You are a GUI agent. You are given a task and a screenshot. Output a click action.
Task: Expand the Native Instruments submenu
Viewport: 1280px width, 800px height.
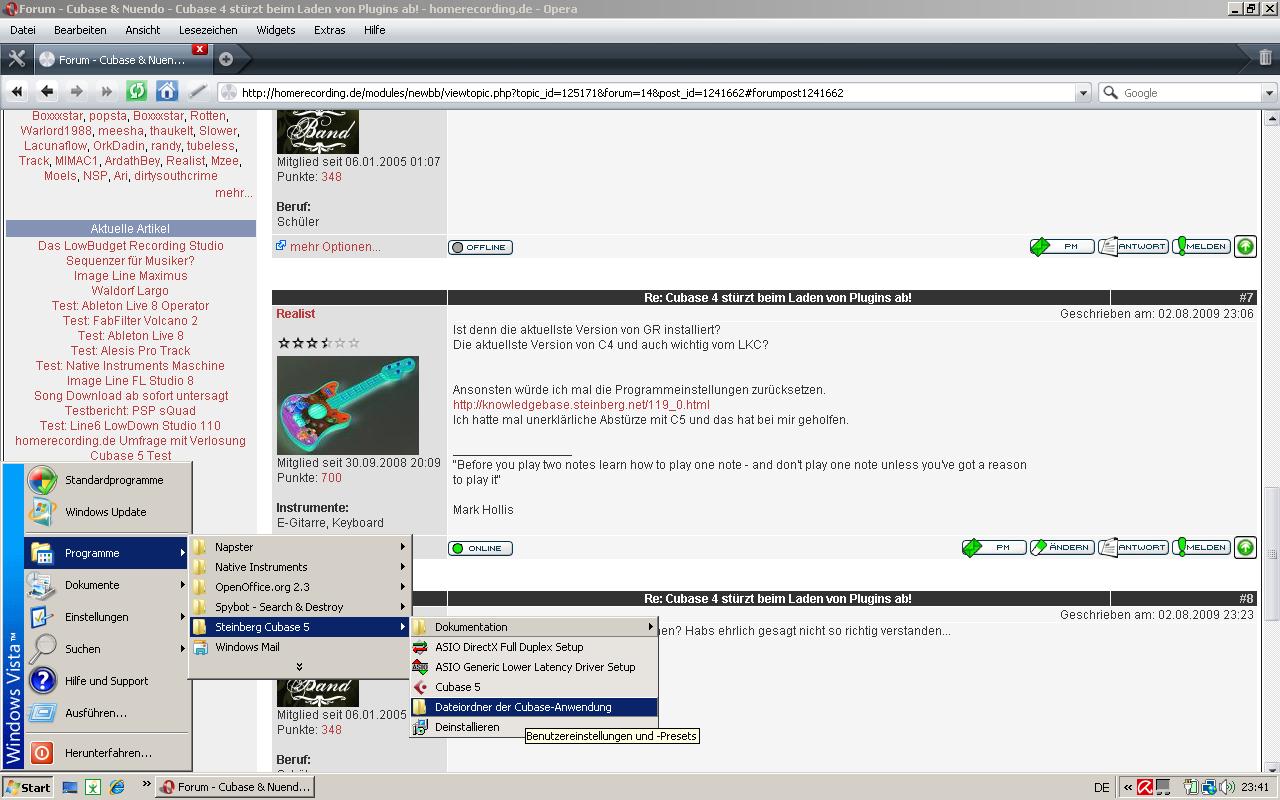coord(299,567)
